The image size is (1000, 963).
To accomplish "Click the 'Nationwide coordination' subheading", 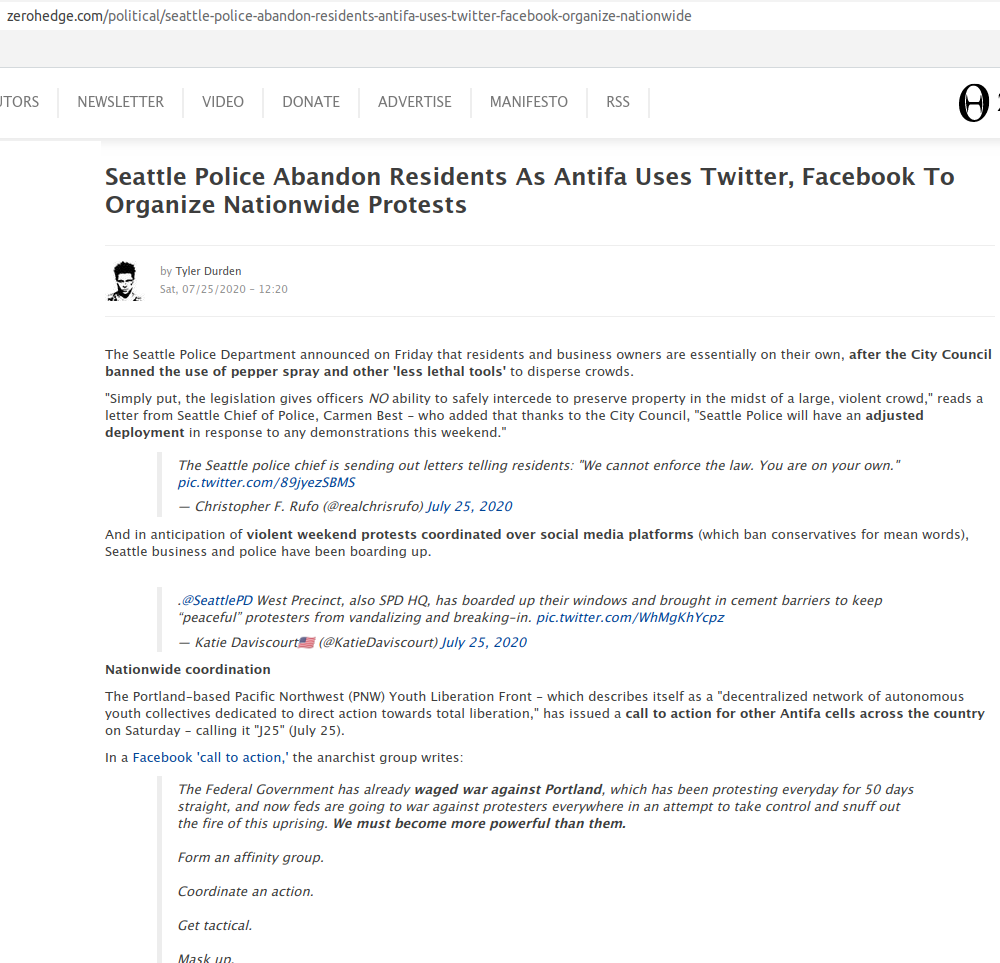I will 188,670.
